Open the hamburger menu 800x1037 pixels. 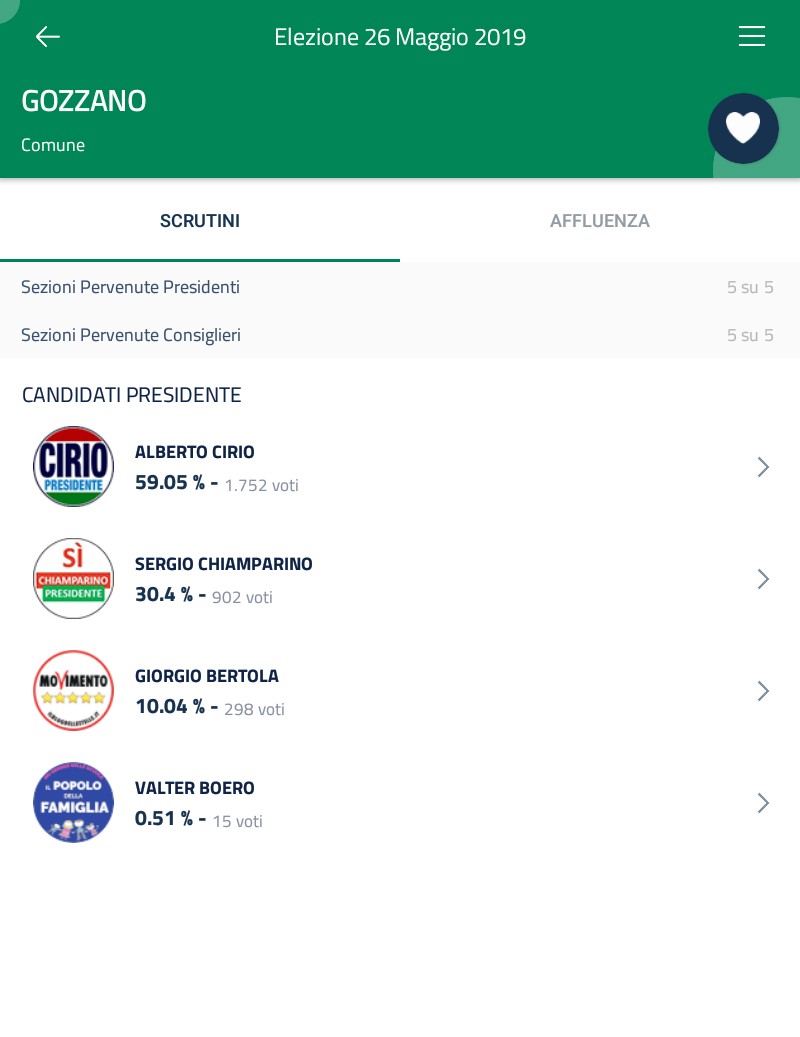point(751,37)
